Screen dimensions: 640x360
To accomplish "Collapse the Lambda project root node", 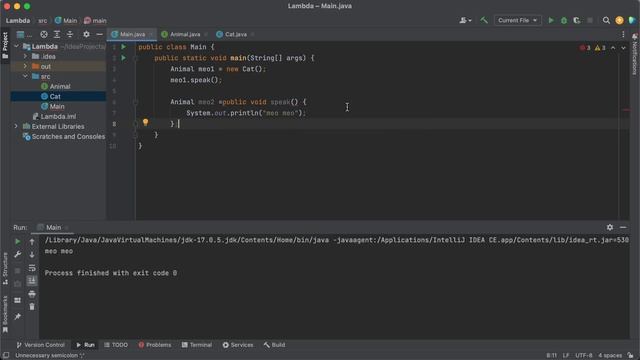I will click(16, 47).
